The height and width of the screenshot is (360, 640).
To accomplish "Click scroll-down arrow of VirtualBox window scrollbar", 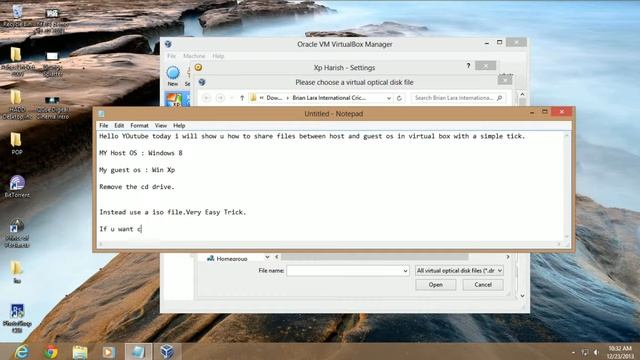I will pos(522,296).
